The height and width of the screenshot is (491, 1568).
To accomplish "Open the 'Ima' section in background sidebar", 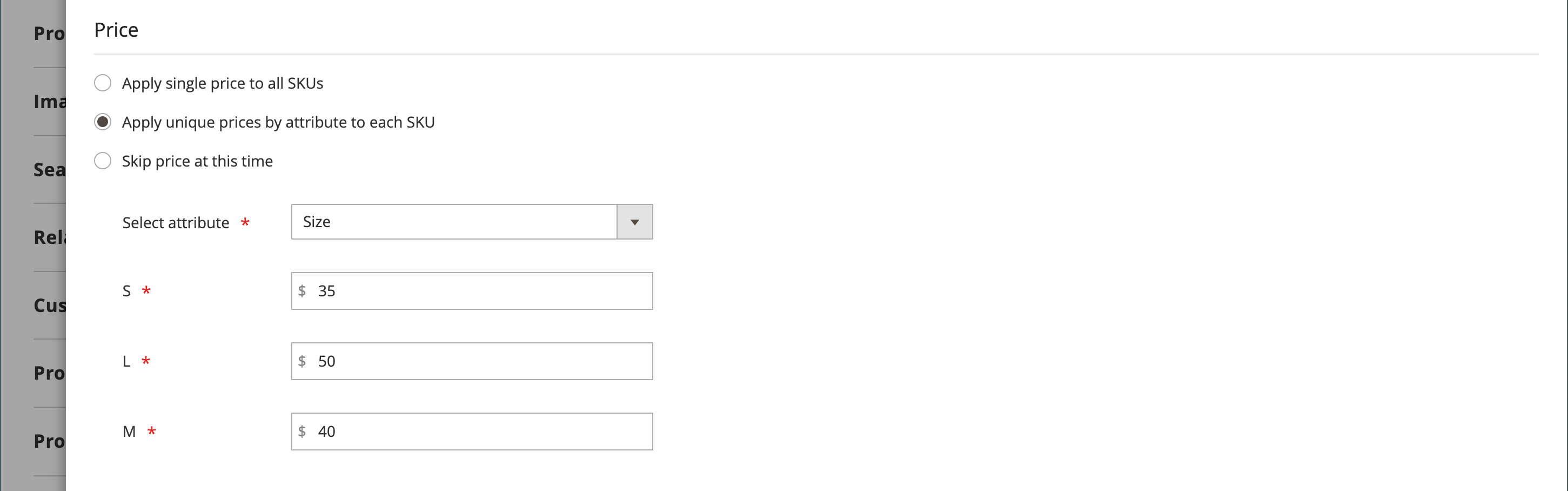I will click(x=49, y=102).
